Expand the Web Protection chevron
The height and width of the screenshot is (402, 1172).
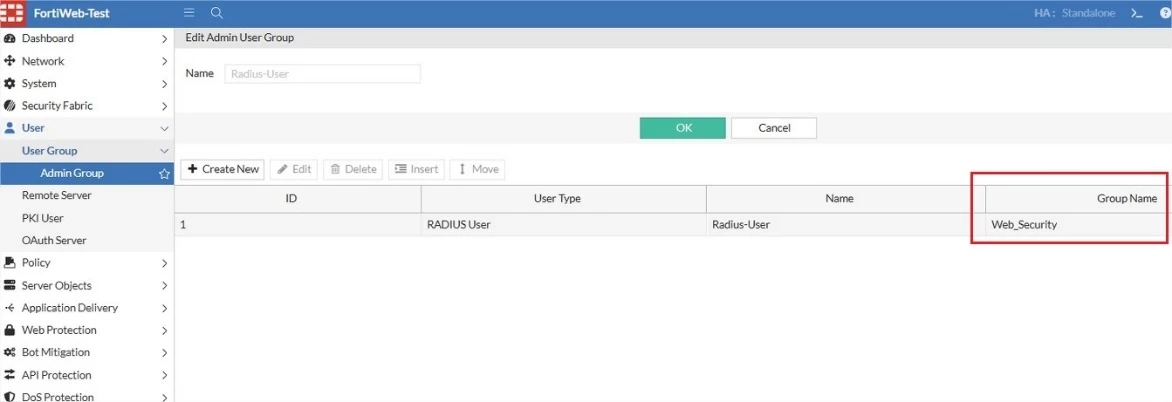[x=164, y=330]
